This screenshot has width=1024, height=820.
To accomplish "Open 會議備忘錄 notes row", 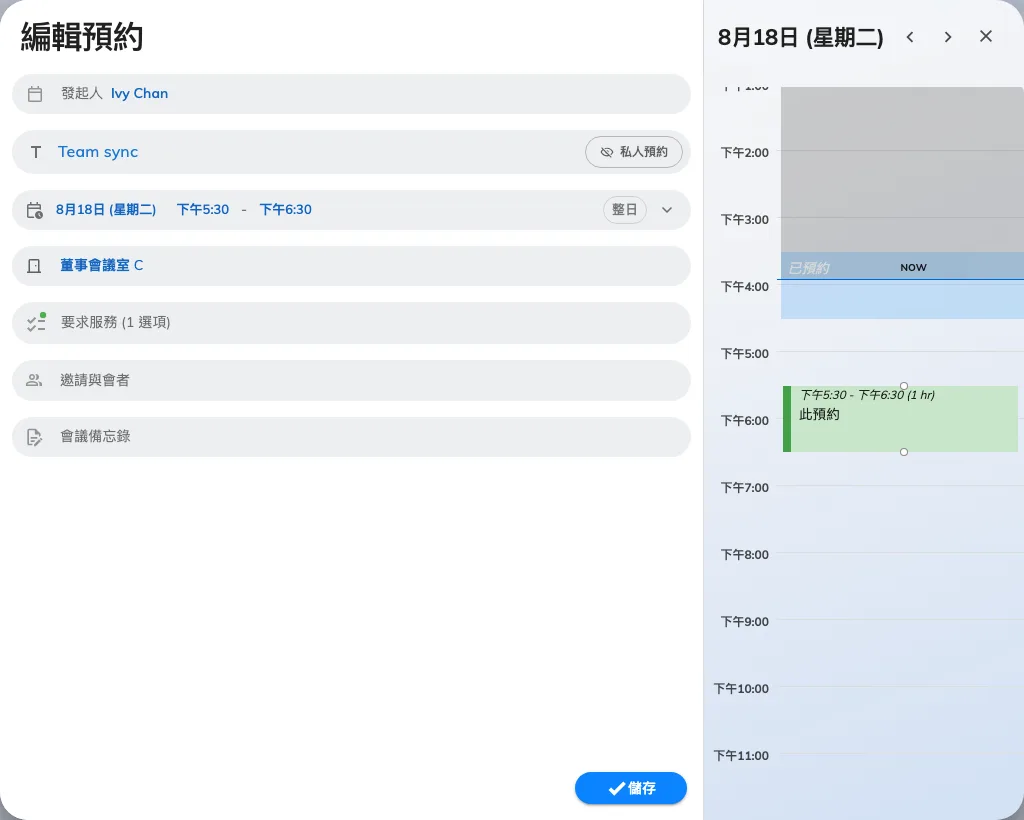I will point(351,437).
